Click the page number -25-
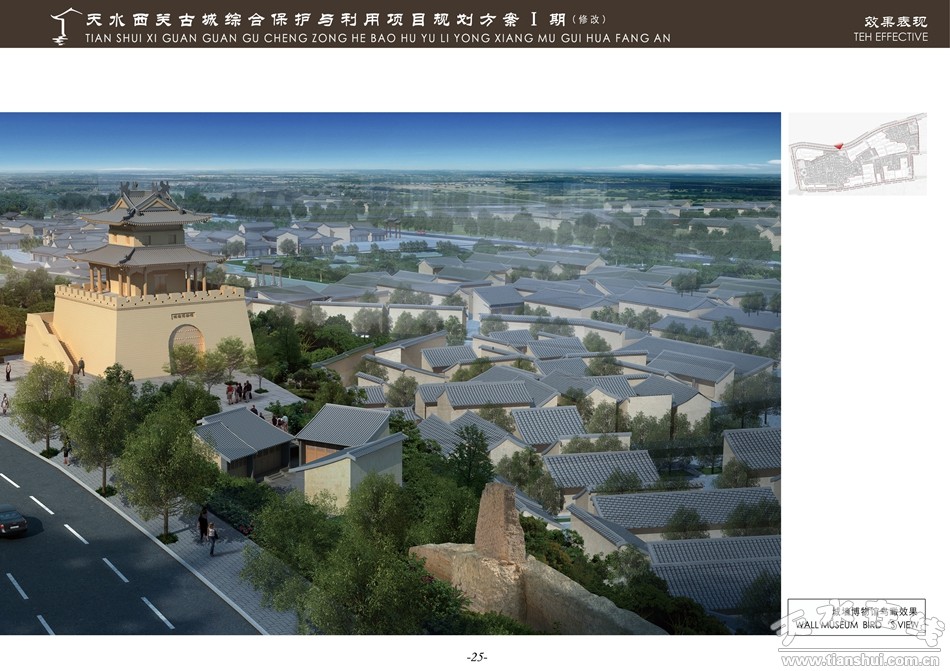This screenshot has width=950, height=671. click(x=477, y=656)
